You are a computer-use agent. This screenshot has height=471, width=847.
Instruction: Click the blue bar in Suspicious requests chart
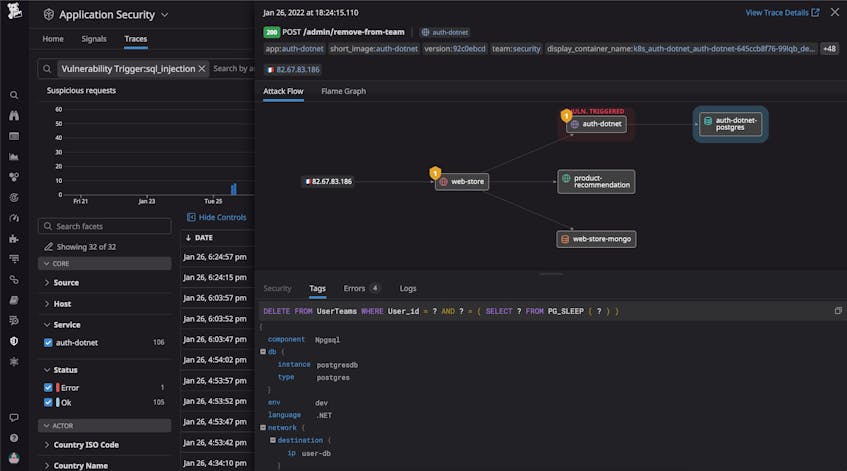[234, 189]
